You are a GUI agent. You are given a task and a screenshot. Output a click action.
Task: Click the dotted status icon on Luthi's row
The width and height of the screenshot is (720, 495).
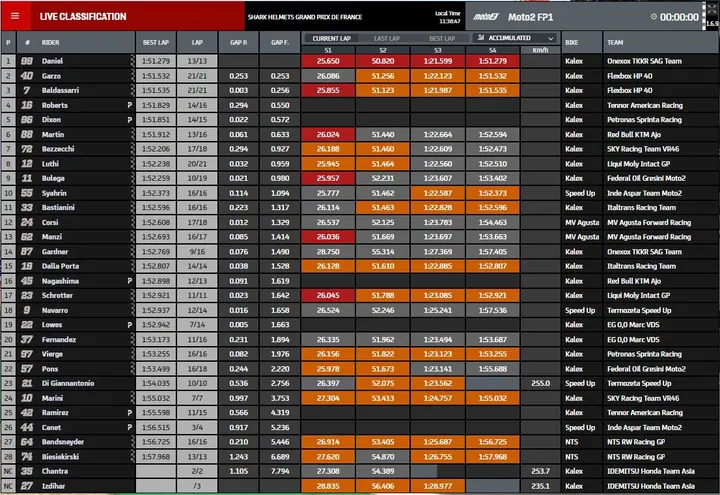point(132,163)
